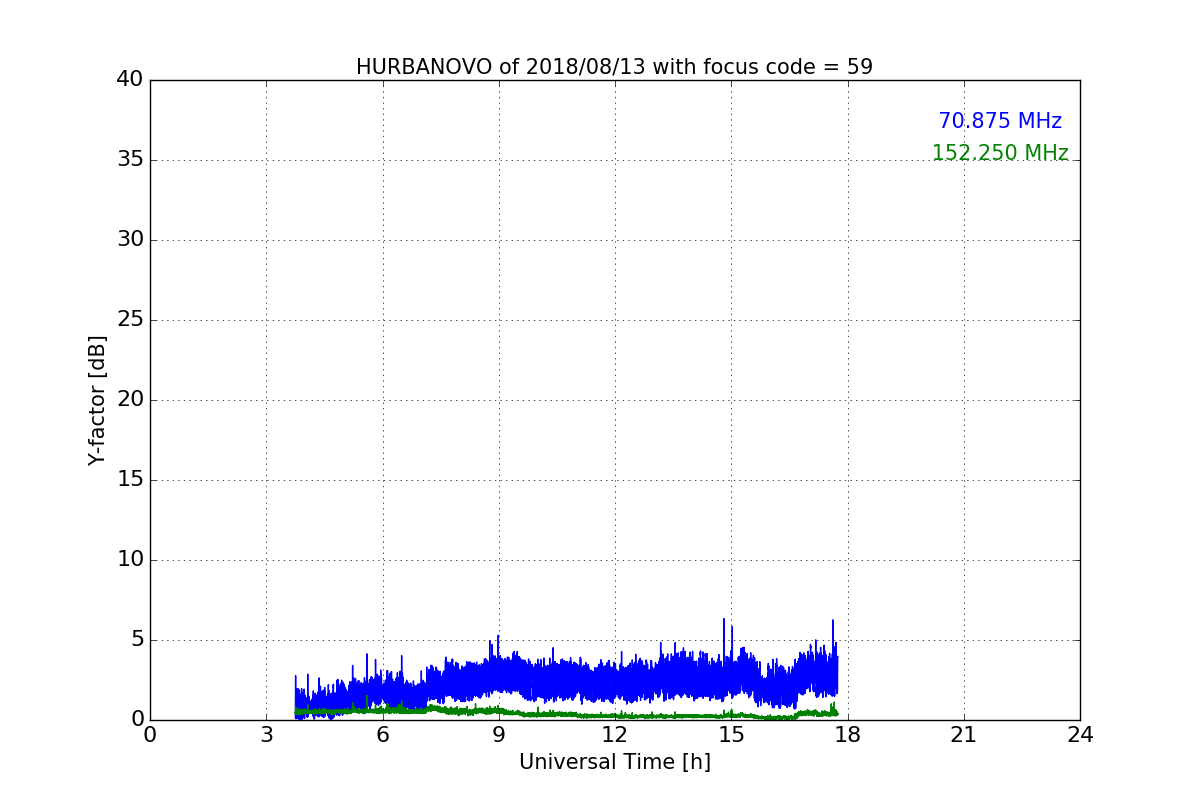Click the x-axis tick label '12'

615,735
